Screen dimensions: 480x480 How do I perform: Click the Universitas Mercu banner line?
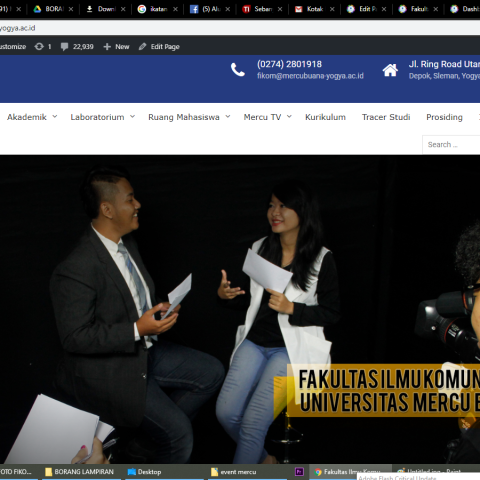tap(389, 402)
